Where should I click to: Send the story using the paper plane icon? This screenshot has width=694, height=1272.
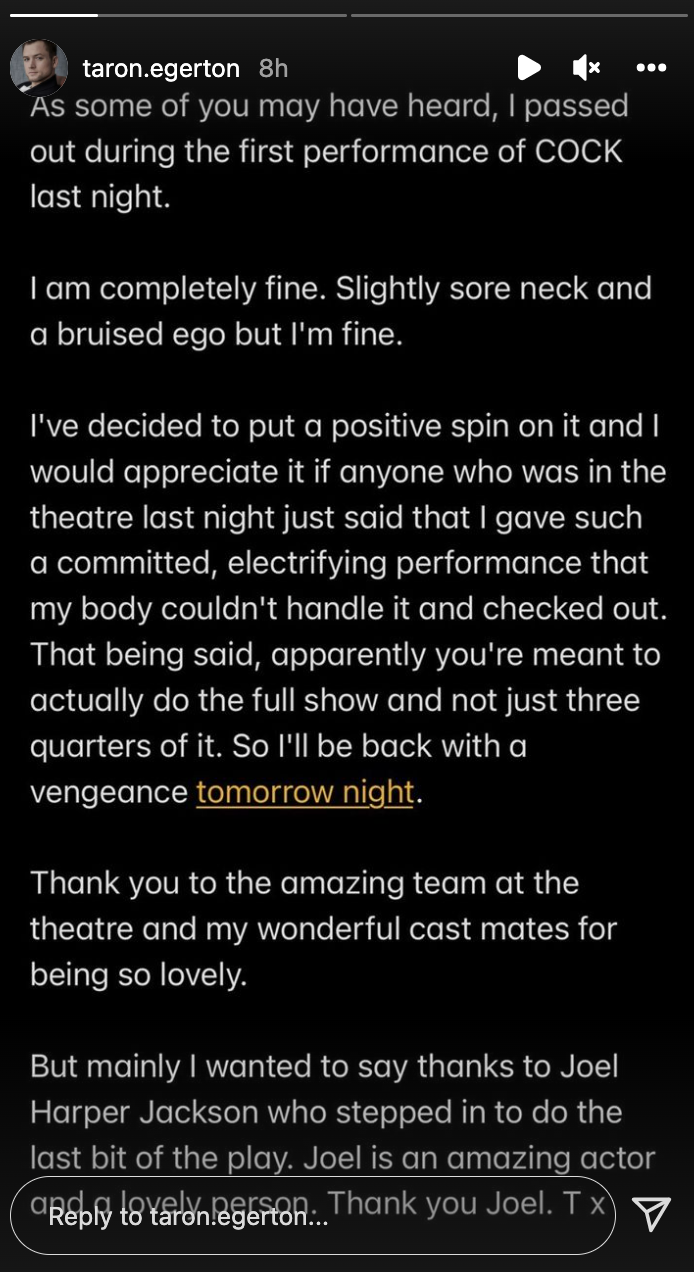[651, 1213]
